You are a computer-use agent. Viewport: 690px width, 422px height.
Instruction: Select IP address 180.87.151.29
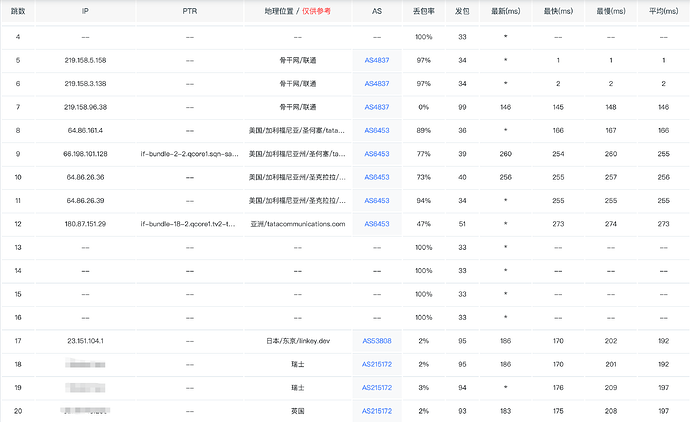[x=85, y=224]
